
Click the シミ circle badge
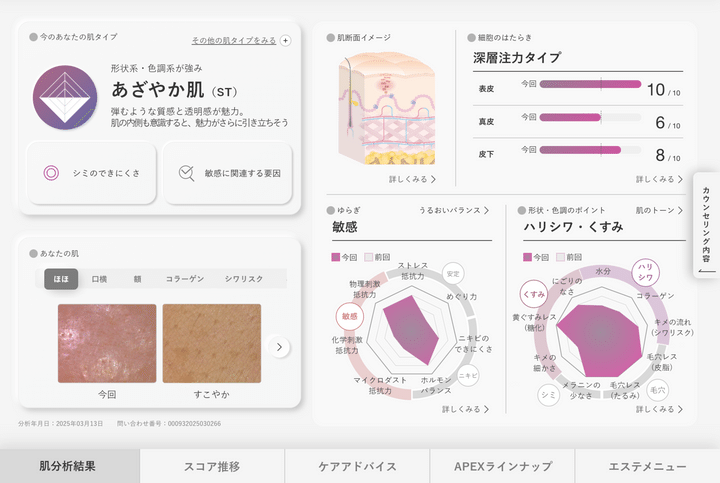point(549,395)
